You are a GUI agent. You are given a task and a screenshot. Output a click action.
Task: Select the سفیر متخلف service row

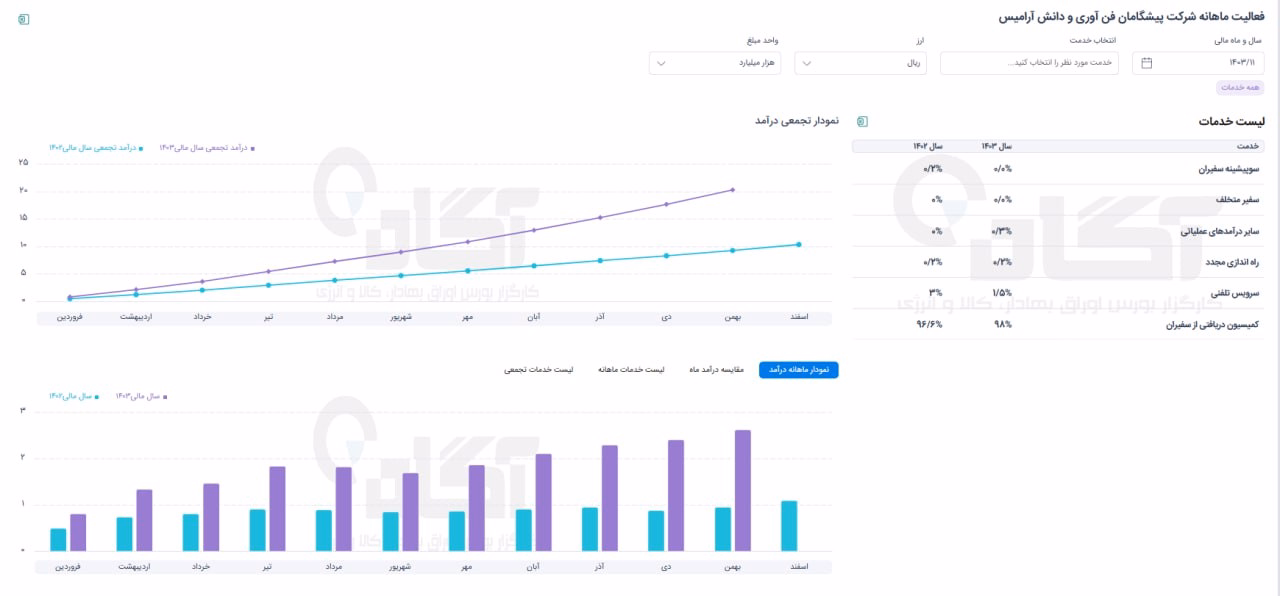point(1058,200)
